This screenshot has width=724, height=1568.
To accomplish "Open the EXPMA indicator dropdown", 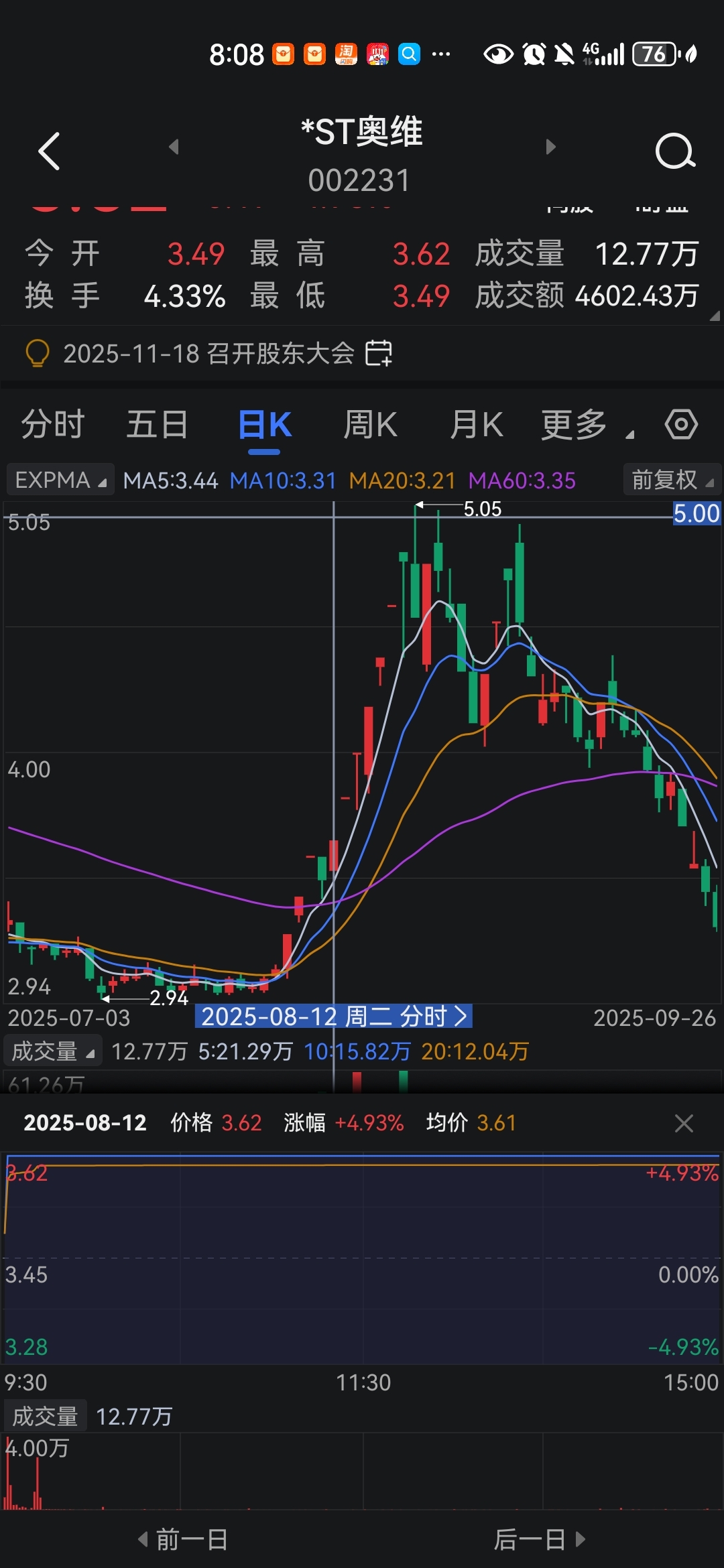I will click(x=60, y=480).
